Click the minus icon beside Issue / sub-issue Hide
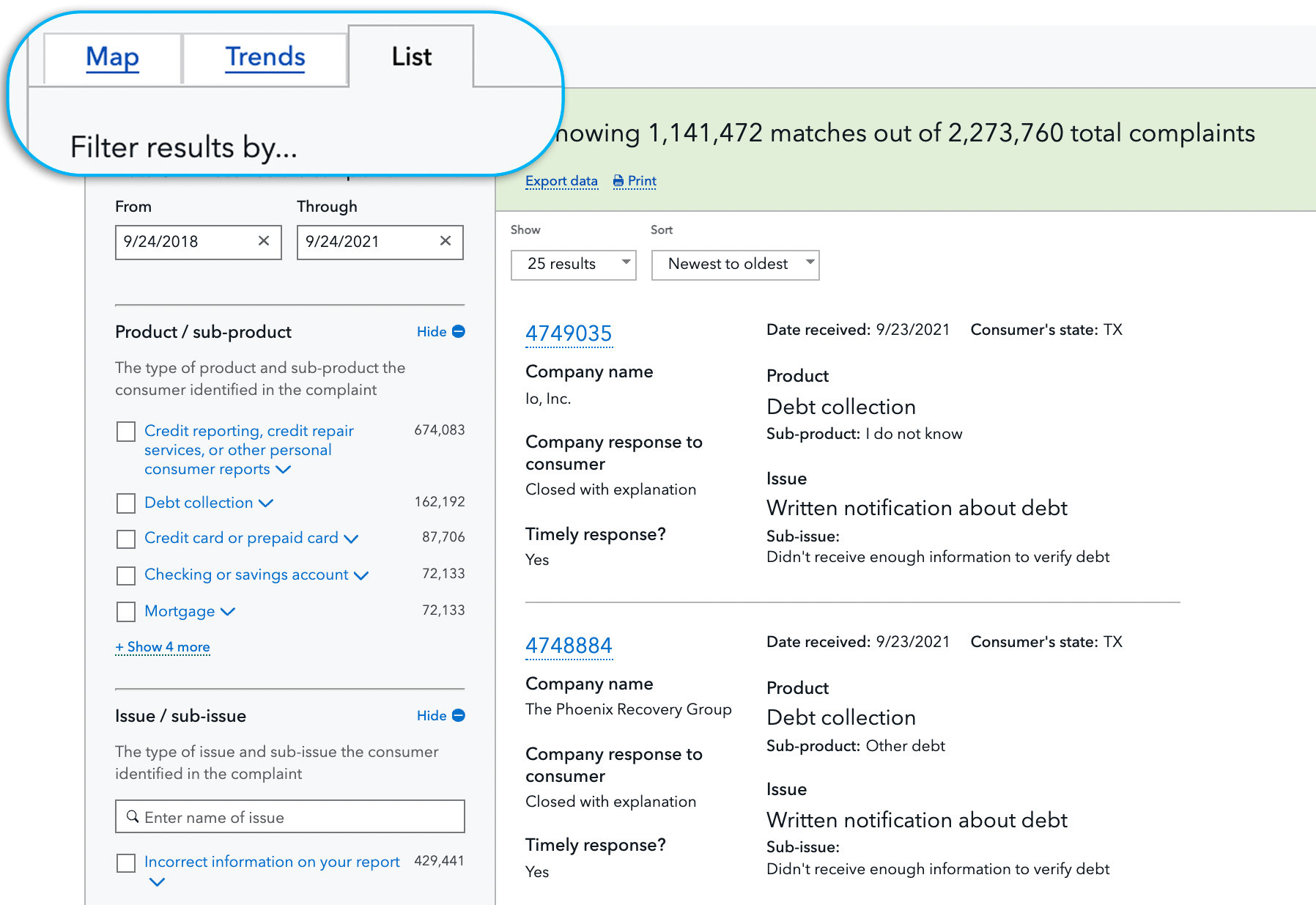 [x=459, y=715]
